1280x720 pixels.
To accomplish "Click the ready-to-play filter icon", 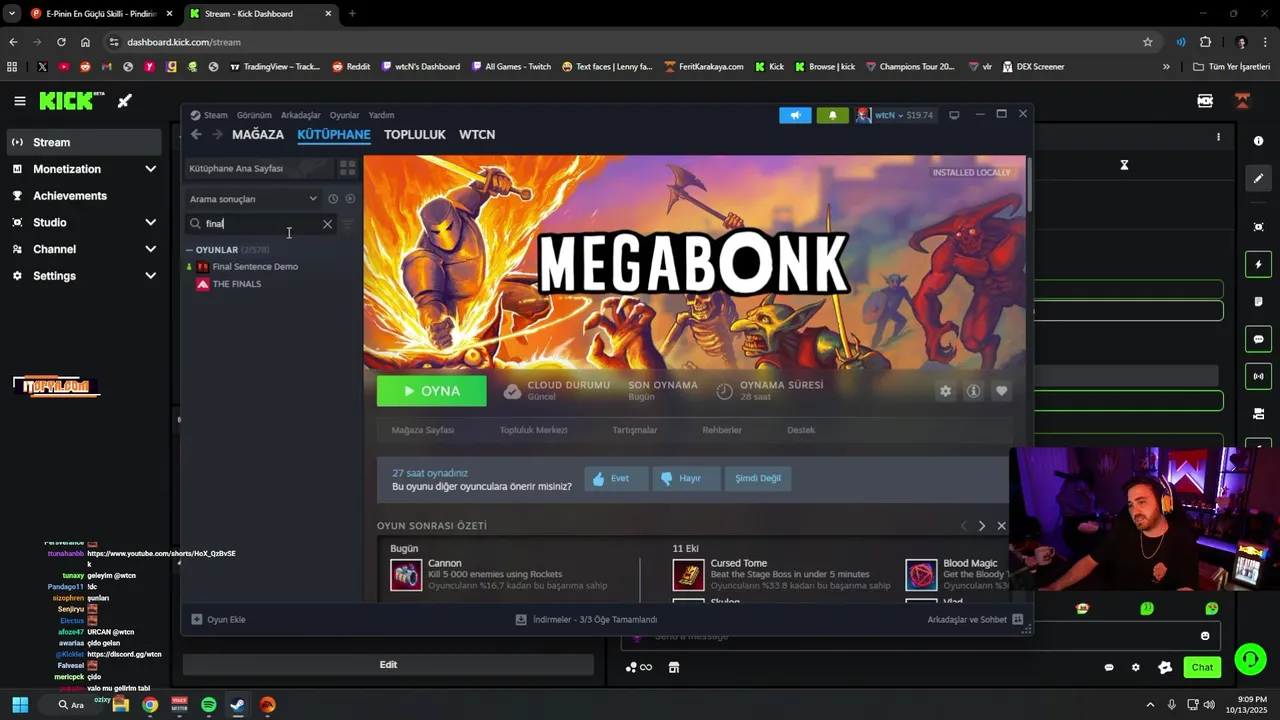I will coord(350,199).
